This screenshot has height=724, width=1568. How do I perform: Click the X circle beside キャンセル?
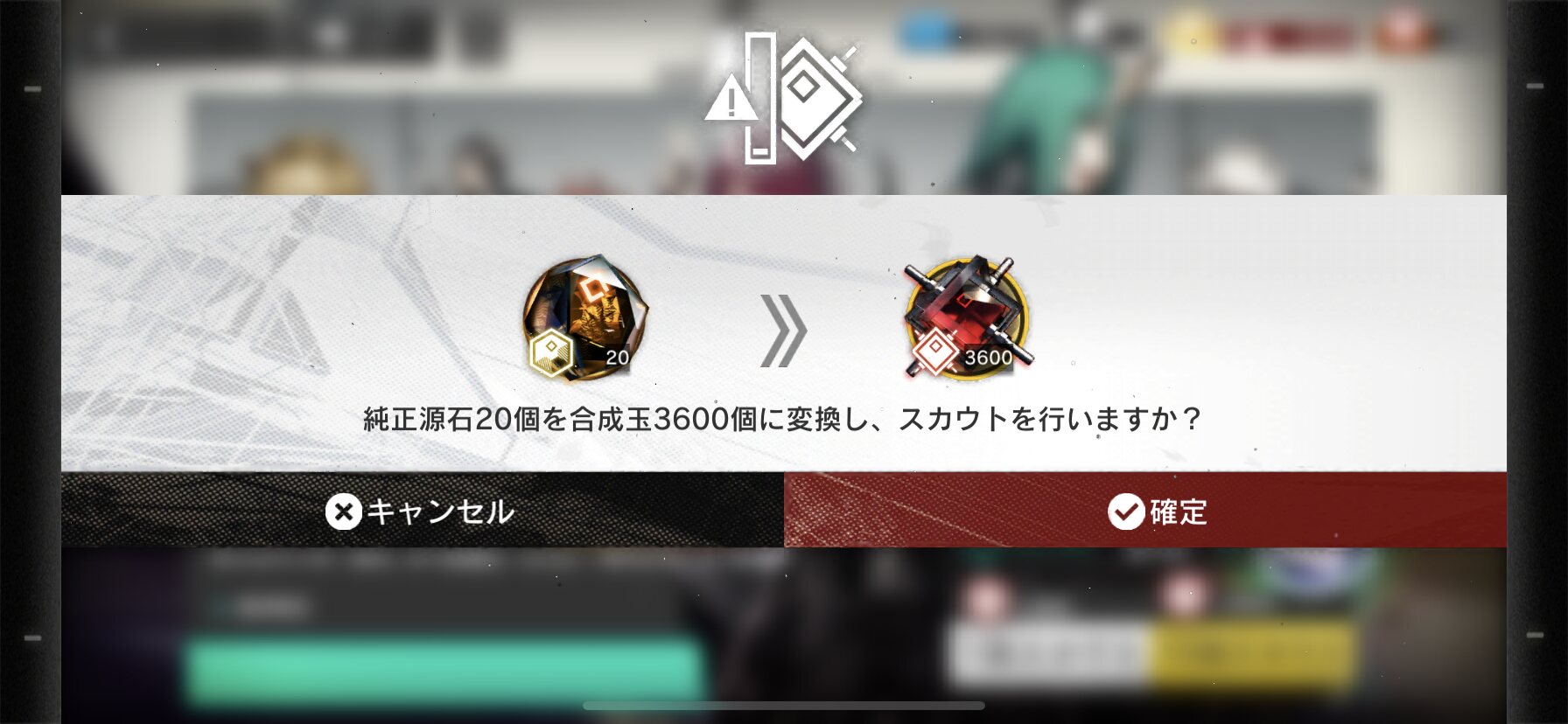point(344,512)
